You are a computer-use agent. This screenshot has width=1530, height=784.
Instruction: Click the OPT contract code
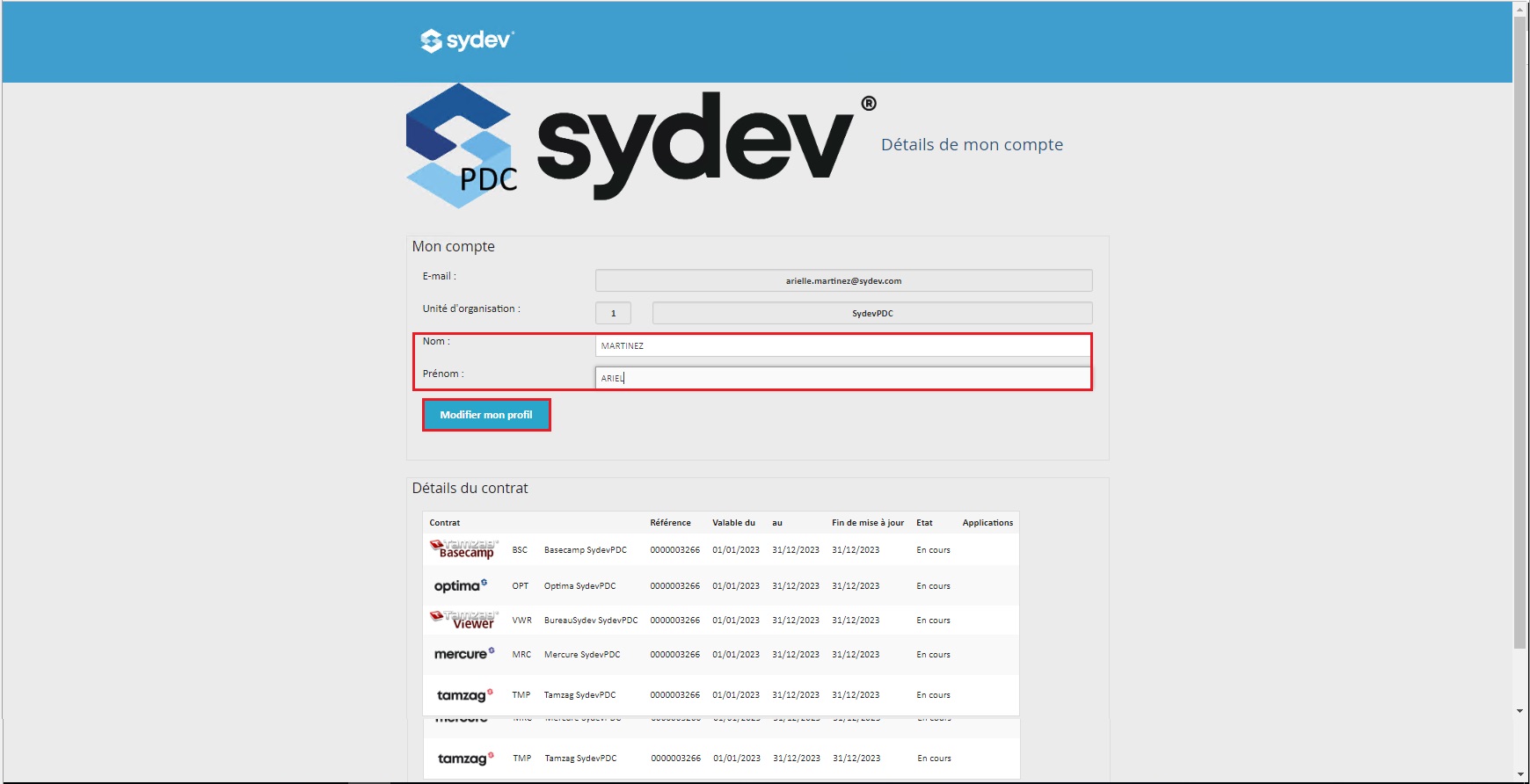pyautogui.click(x=521, y=586)
